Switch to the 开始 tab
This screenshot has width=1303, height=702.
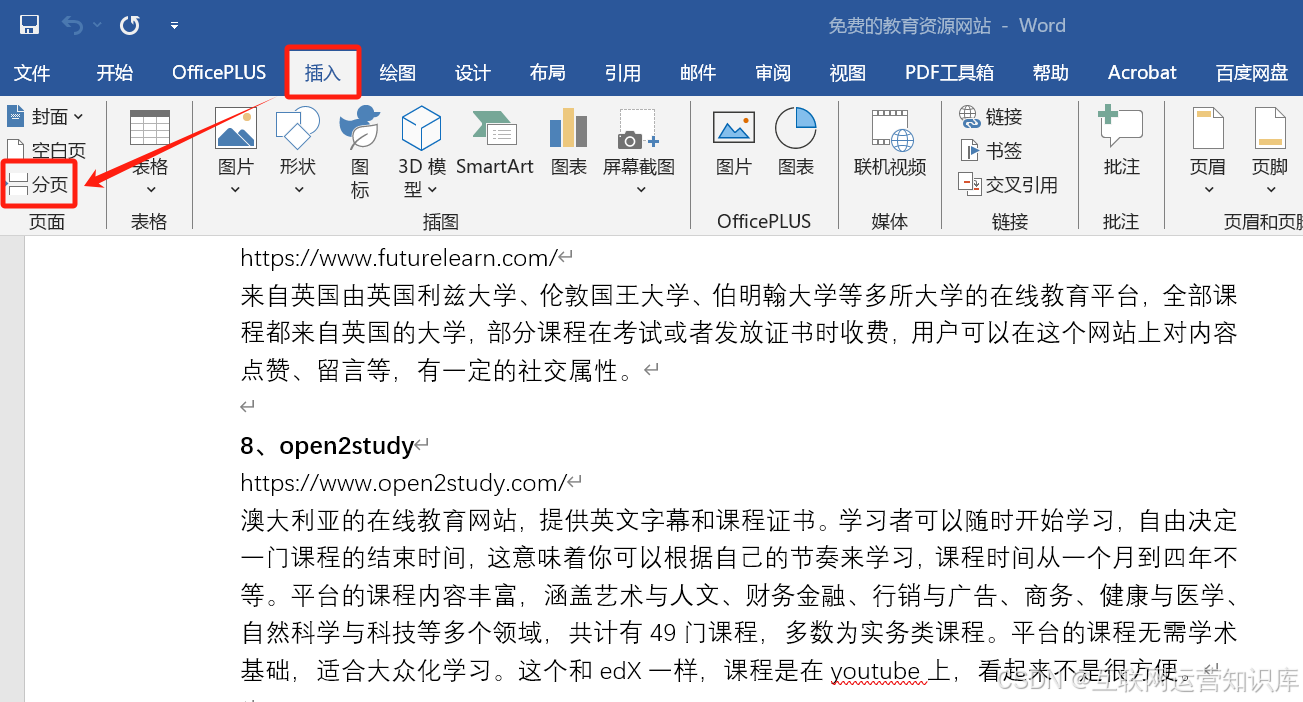click(115, 73)
